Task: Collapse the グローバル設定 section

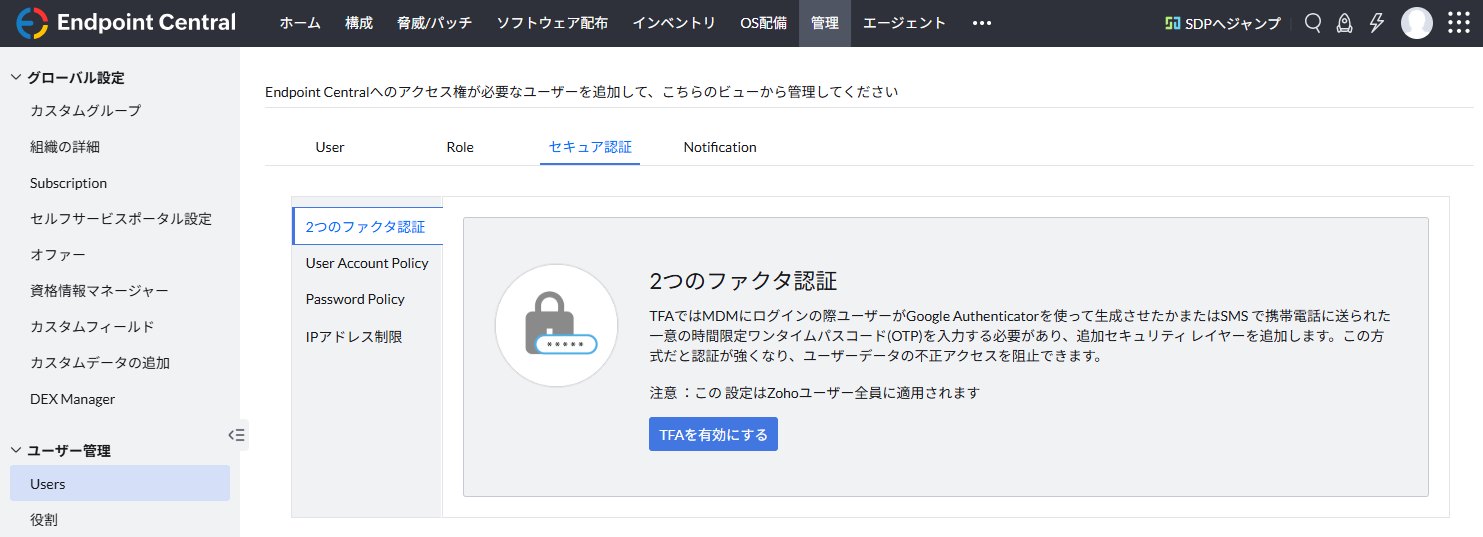Action: coord(16,77)
